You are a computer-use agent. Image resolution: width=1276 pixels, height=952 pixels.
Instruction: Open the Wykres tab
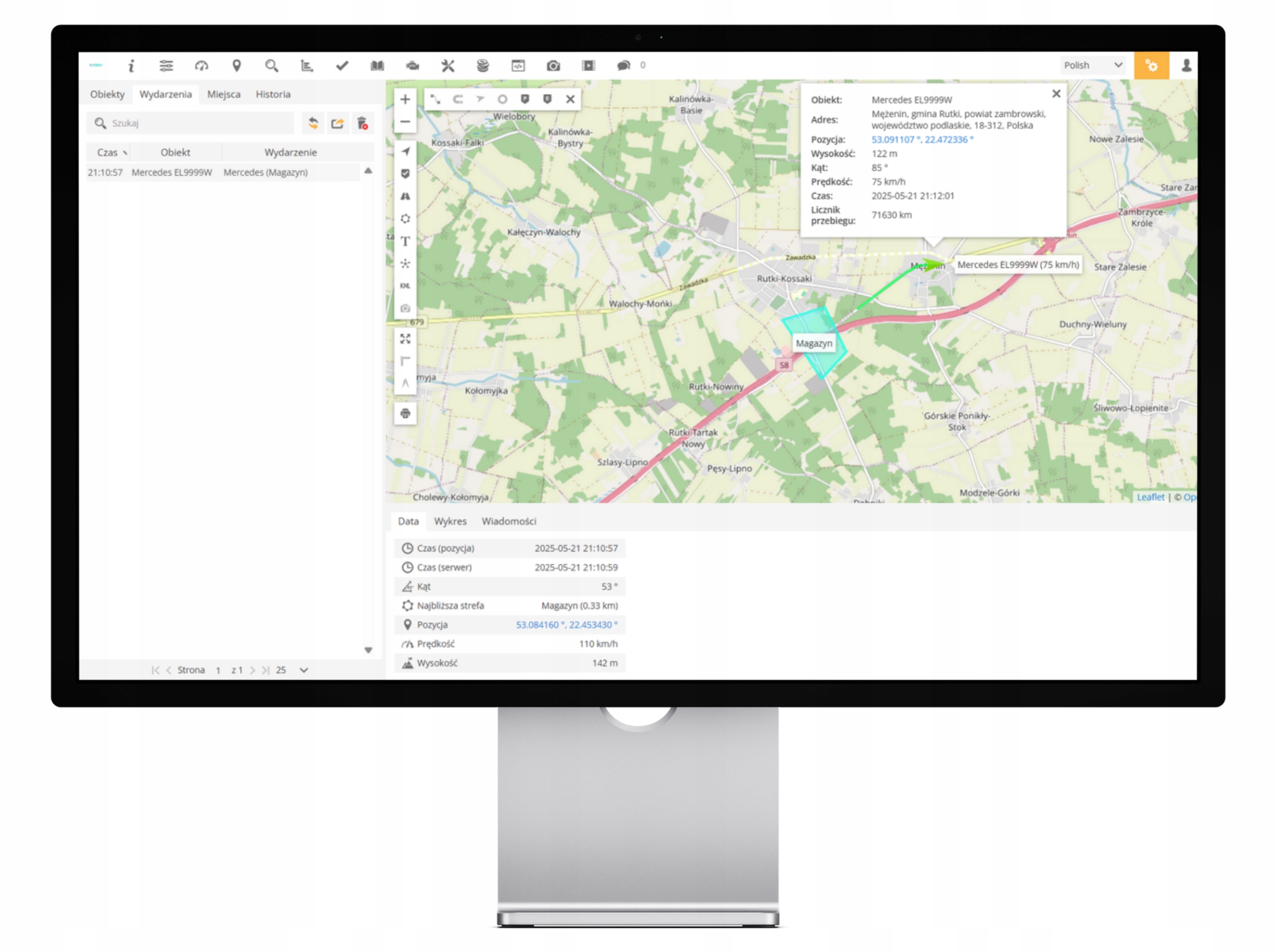coord(450,521)
